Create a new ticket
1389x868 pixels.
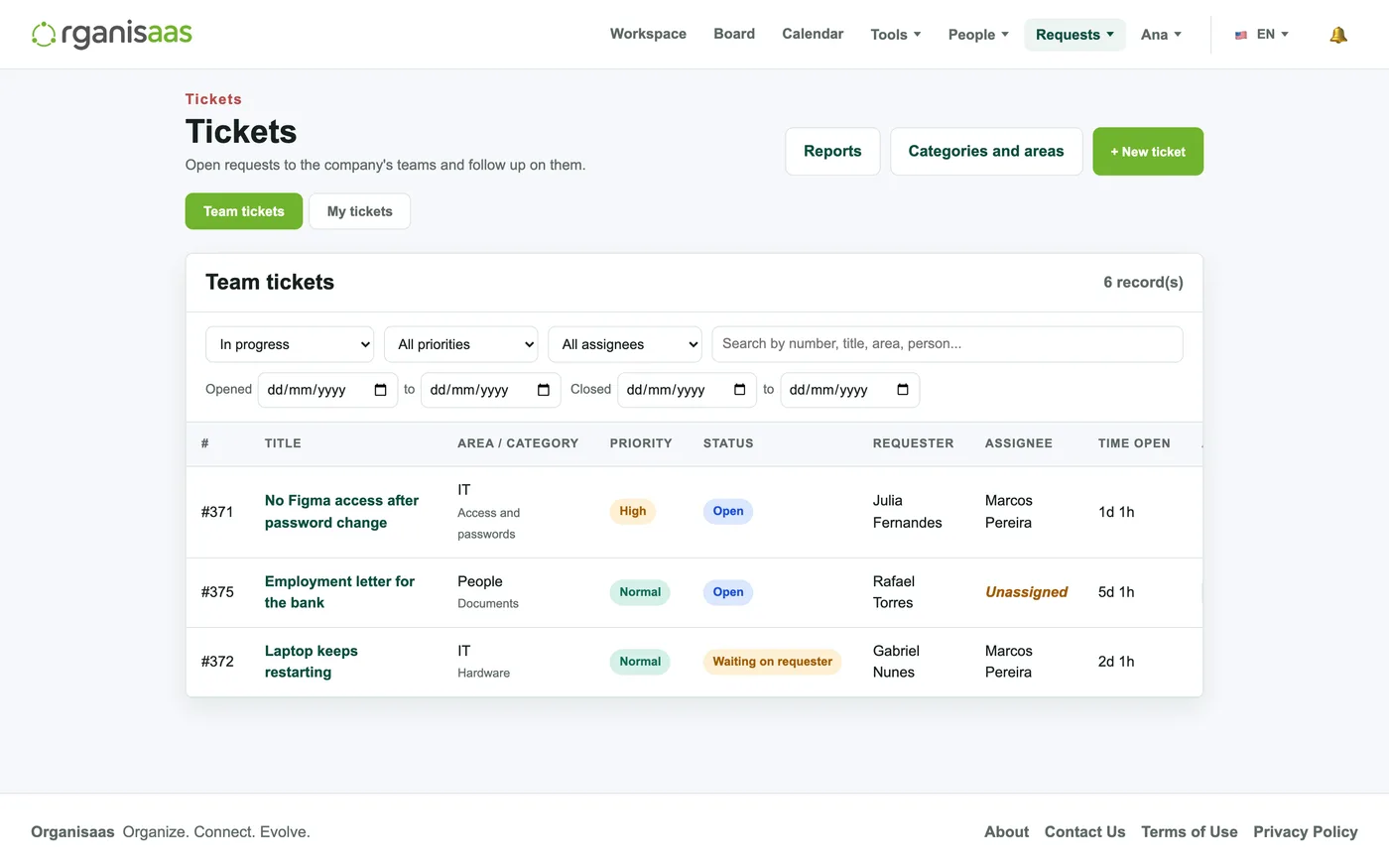(x=1148, y=152)
